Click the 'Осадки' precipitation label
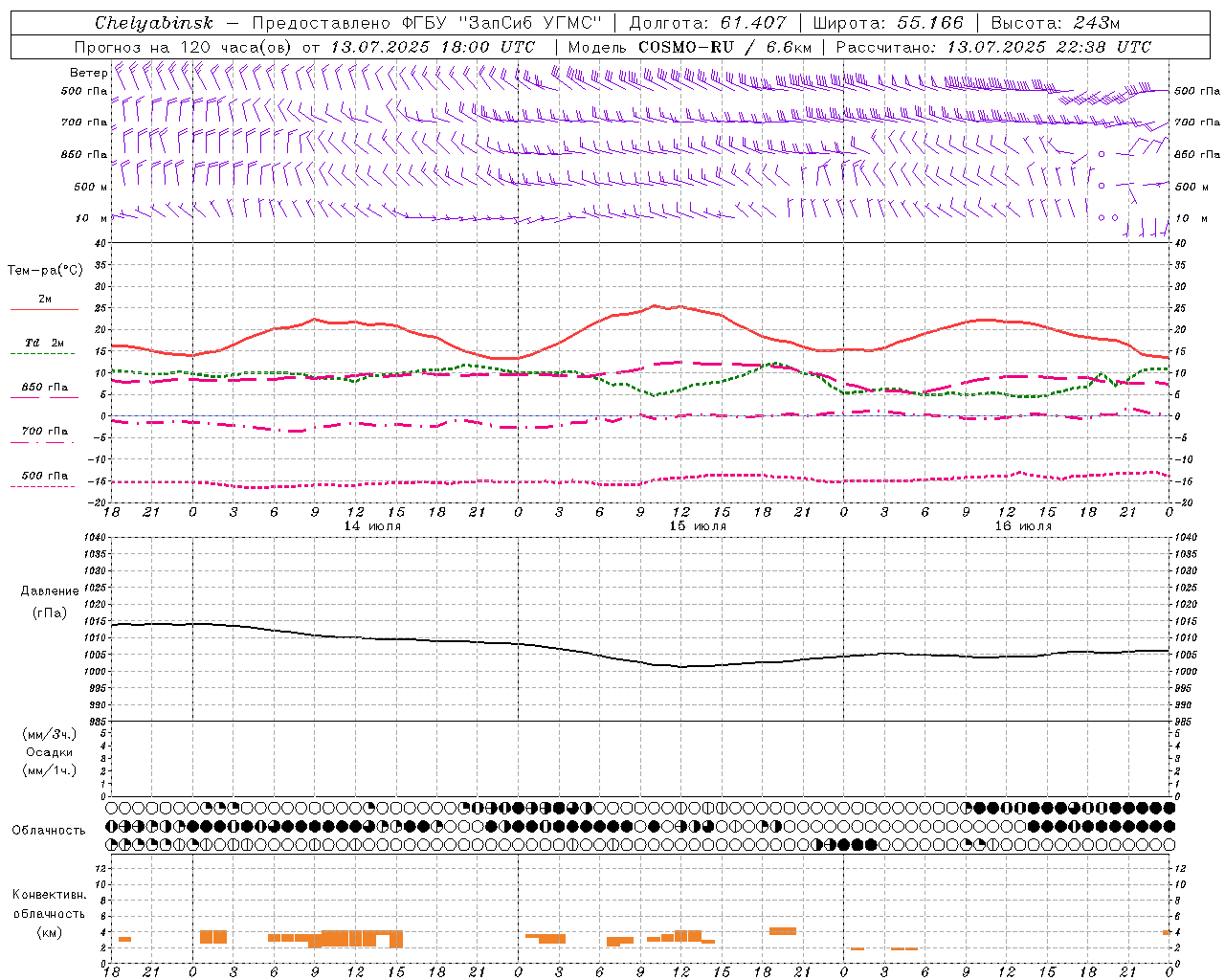 [50, 752]
